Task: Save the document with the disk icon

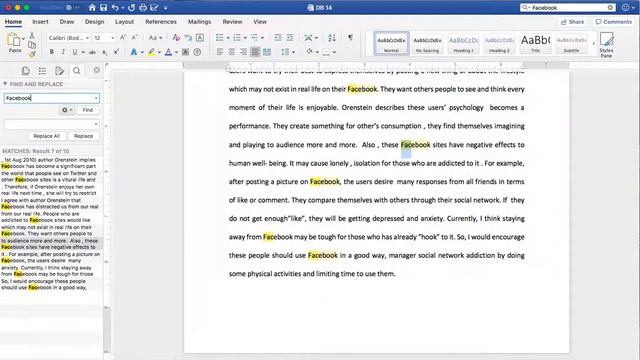Action: click(104, 7)
